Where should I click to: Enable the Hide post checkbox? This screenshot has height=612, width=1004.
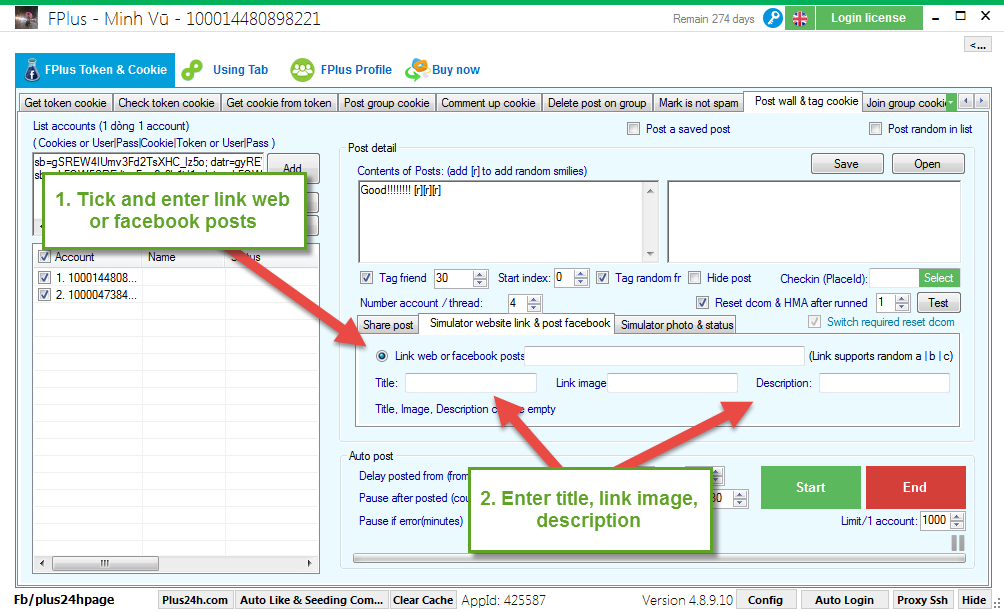click(694, 278)
